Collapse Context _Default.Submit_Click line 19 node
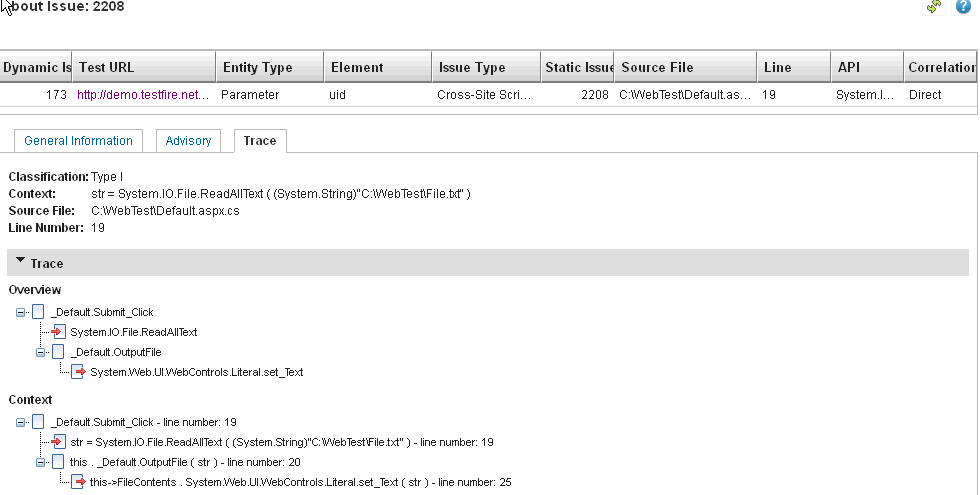The image size is (980, 495). pos(21,422)
